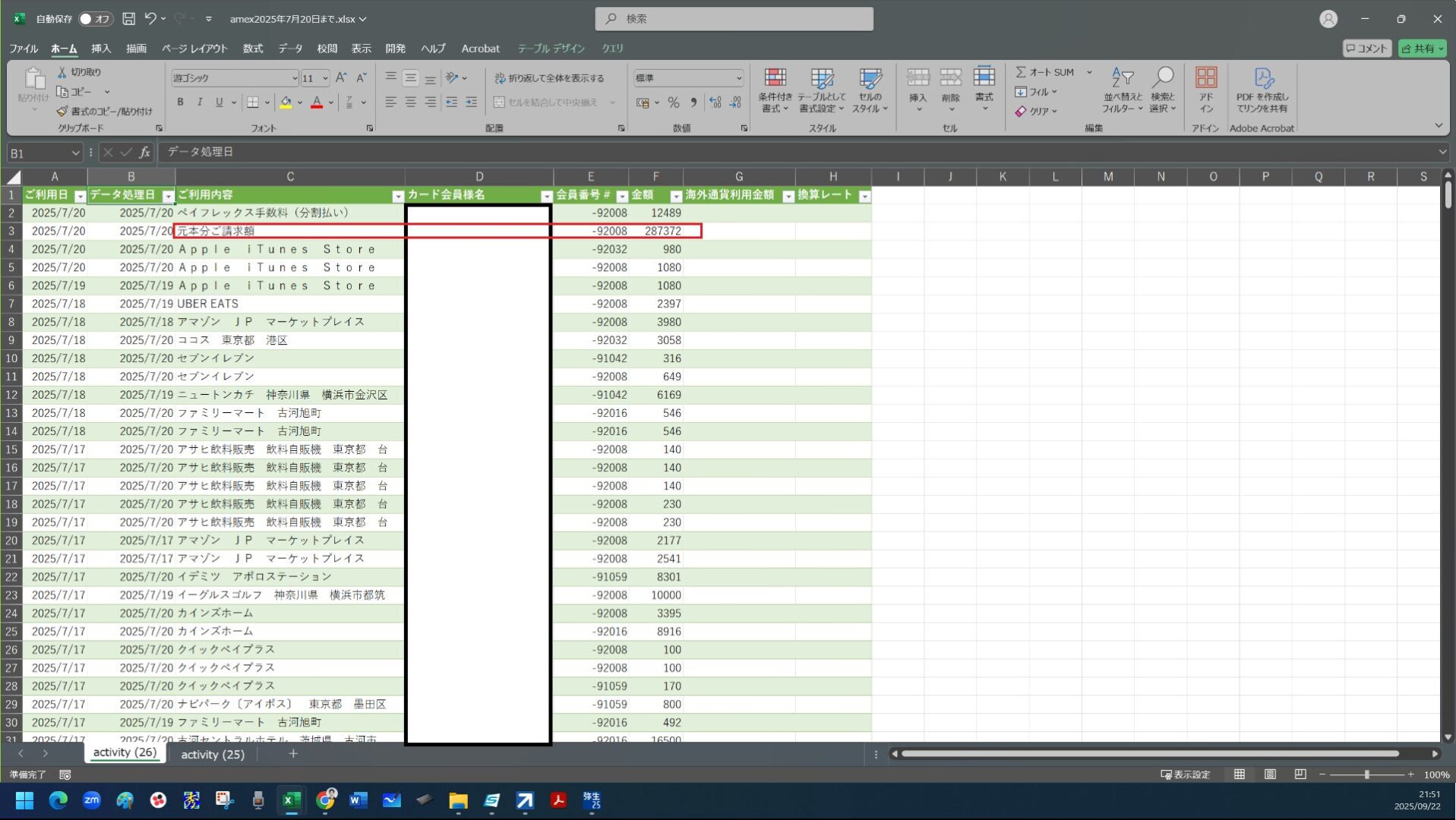
Task: Switch to the activity (25) sheet tab
Action: coord(213,754)
